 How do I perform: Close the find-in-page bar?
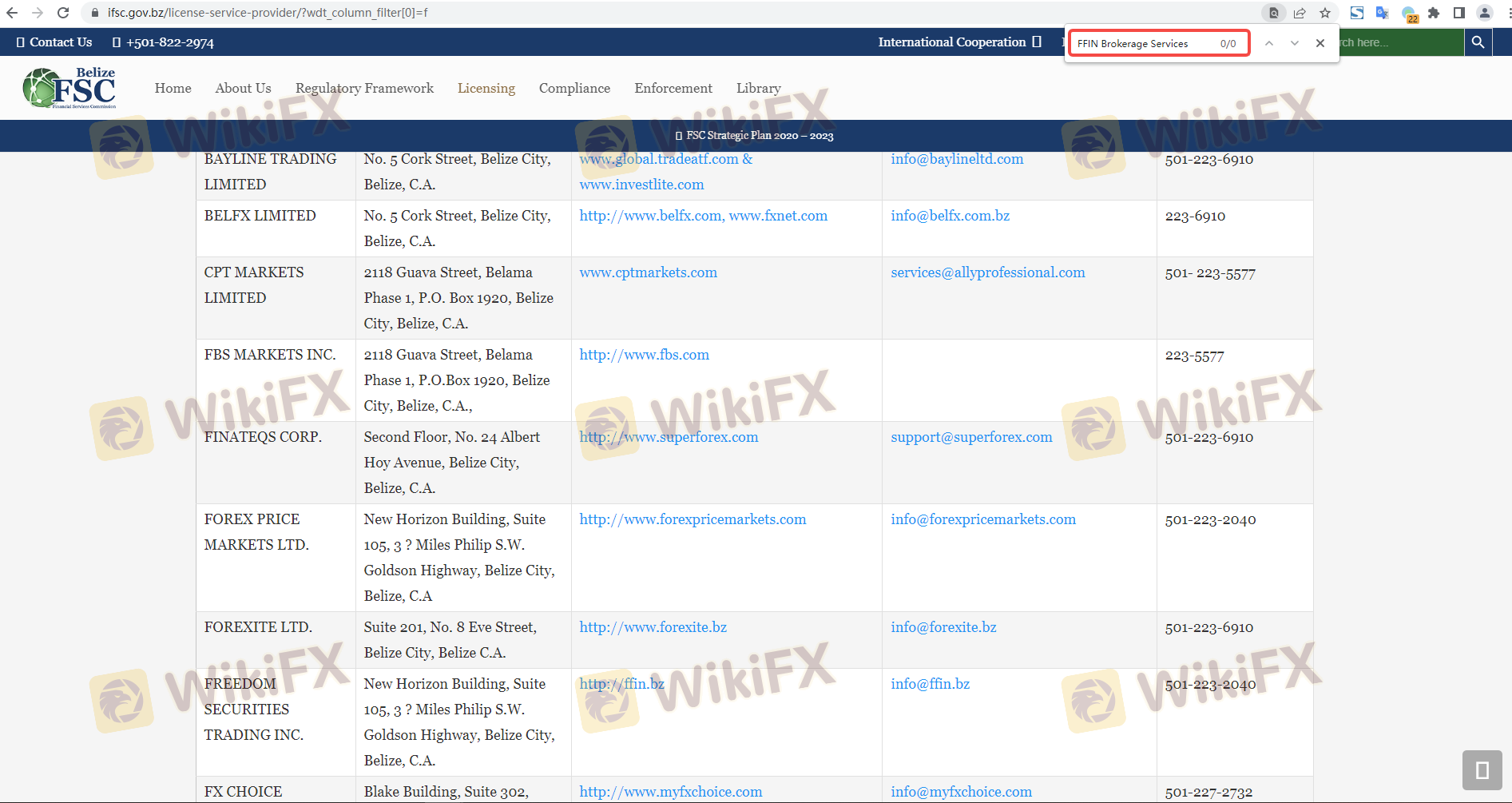click(1320, 43)
